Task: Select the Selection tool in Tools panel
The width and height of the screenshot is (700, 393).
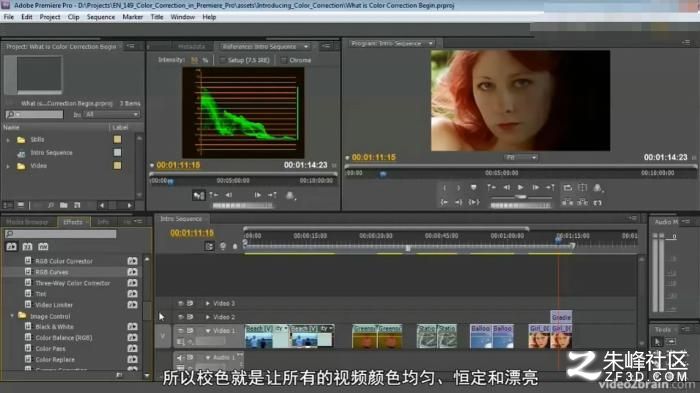Action: [x=657, y=342]
